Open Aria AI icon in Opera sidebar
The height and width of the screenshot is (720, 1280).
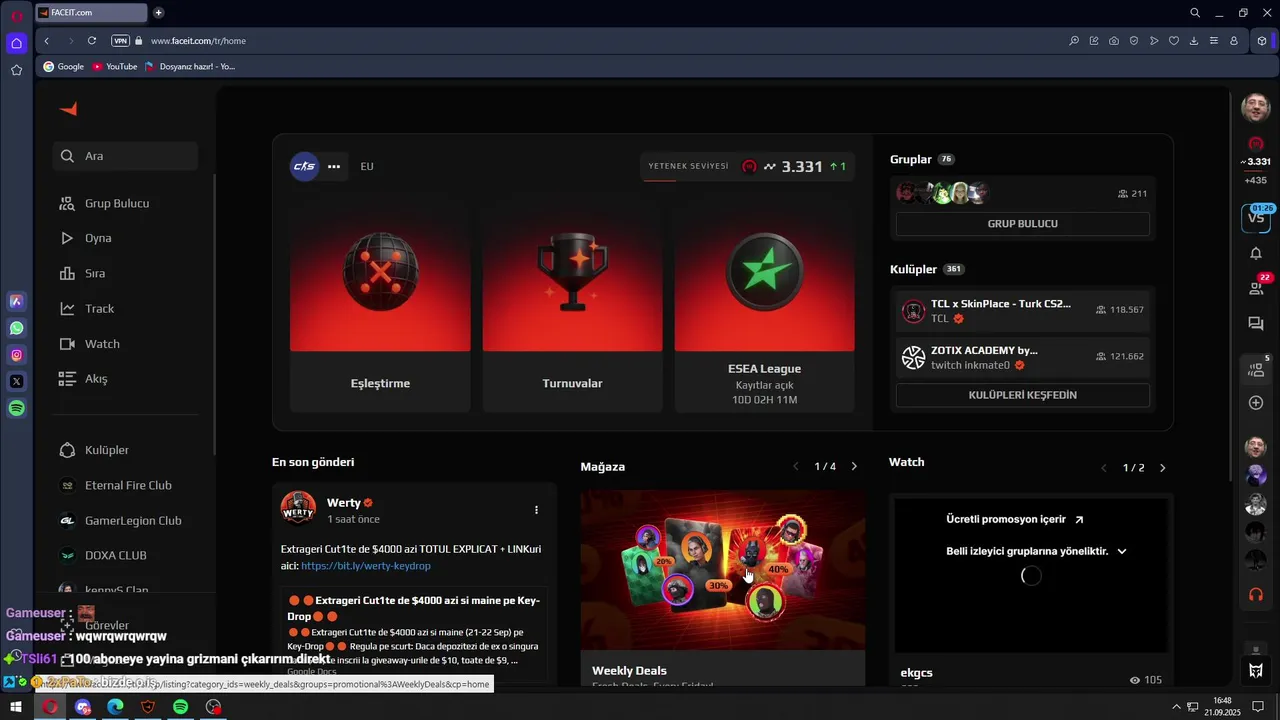[x=16, y=301]
